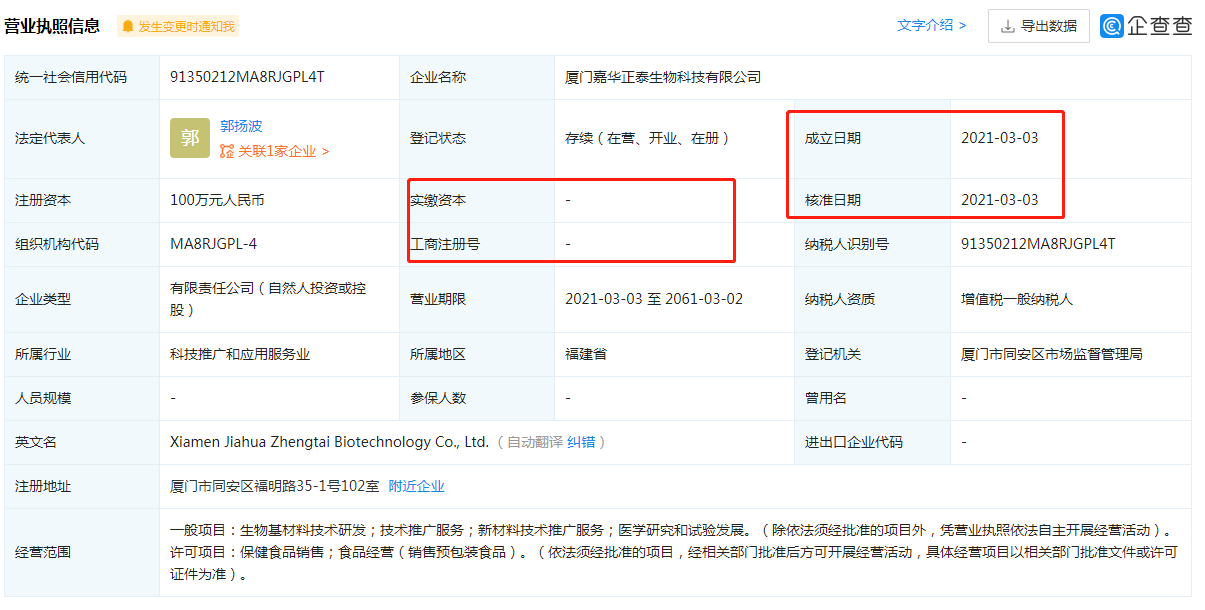The image size is (1205, 610).
Task: Click the 成立日期 value 2021-03-03
Action: 999,138
